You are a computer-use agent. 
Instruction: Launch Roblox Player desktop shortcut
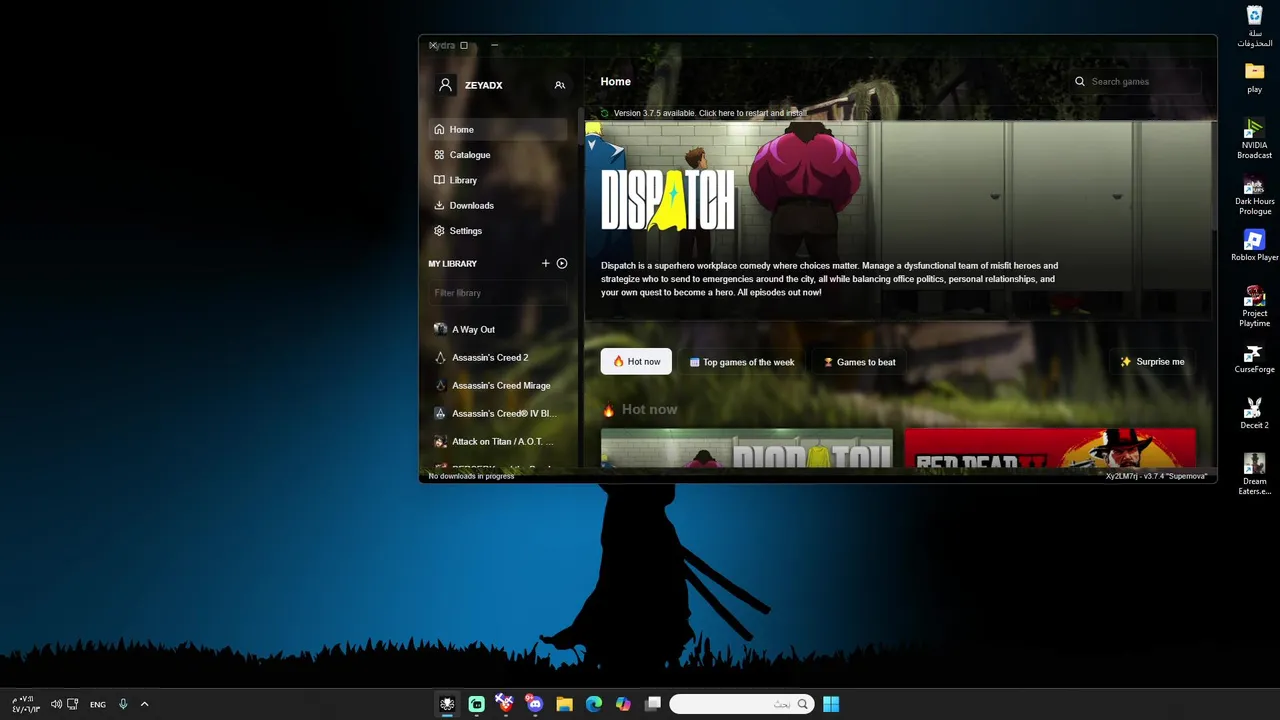[1254, 246]
